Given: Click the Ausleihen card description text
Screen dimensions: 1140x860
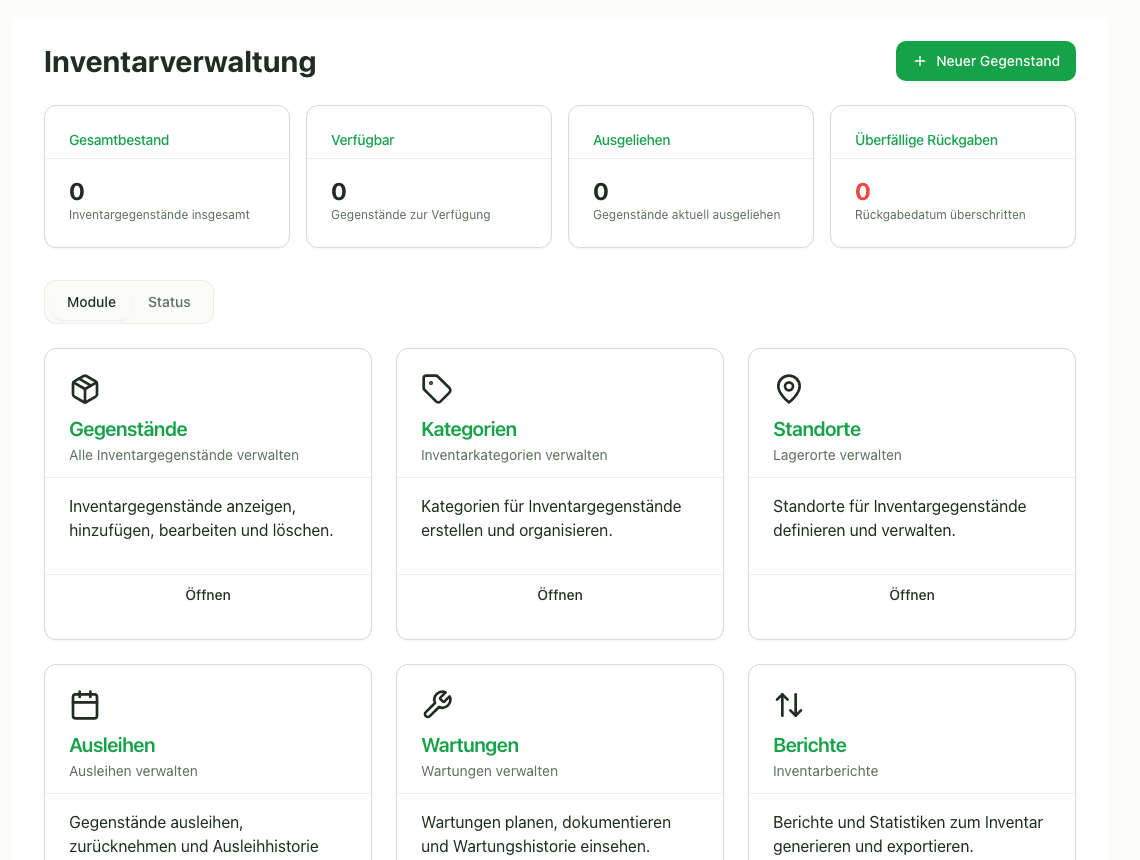Looking at the screenshot, I should (x=193, y=835).
